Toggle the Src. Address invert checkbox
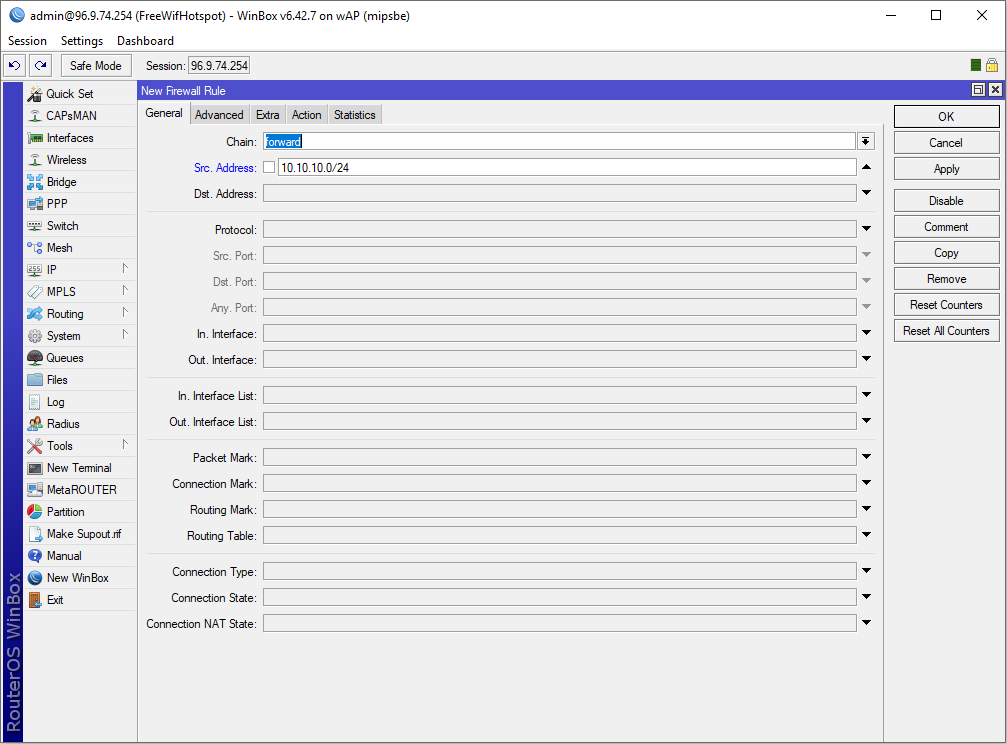Image resolution: width=1007 pixels, height=744 pixels. [x=269, y=167]
